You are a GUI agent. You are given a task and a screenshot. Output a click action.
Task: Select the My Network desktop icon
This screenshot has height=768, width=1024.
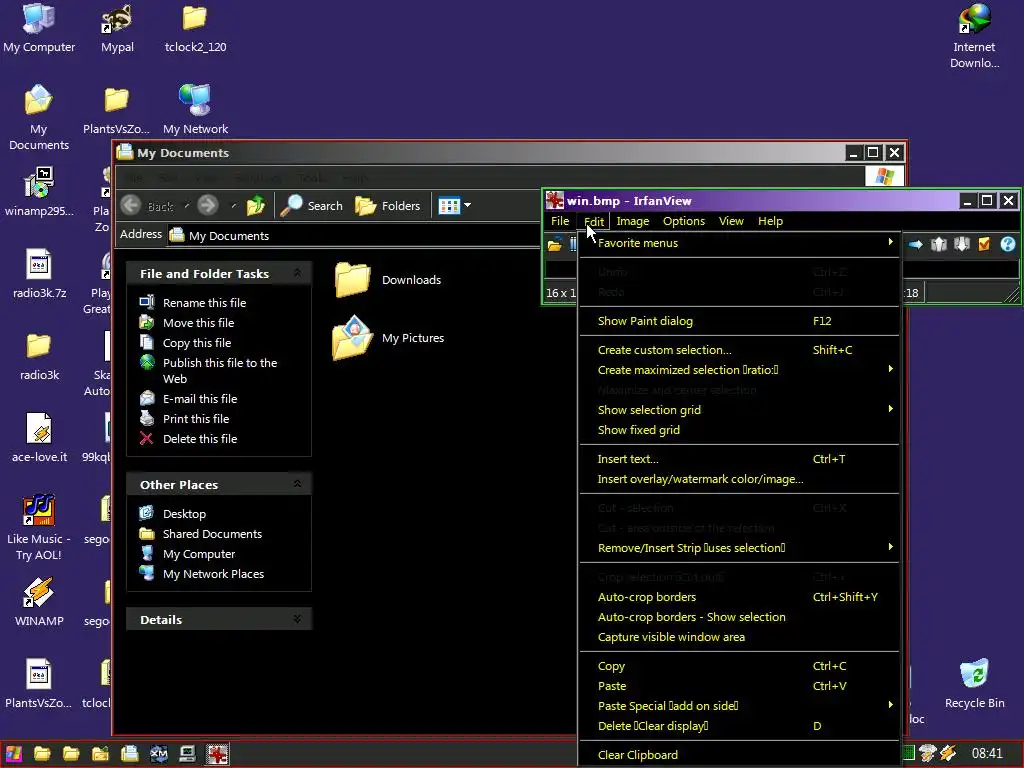coord(195,110)
